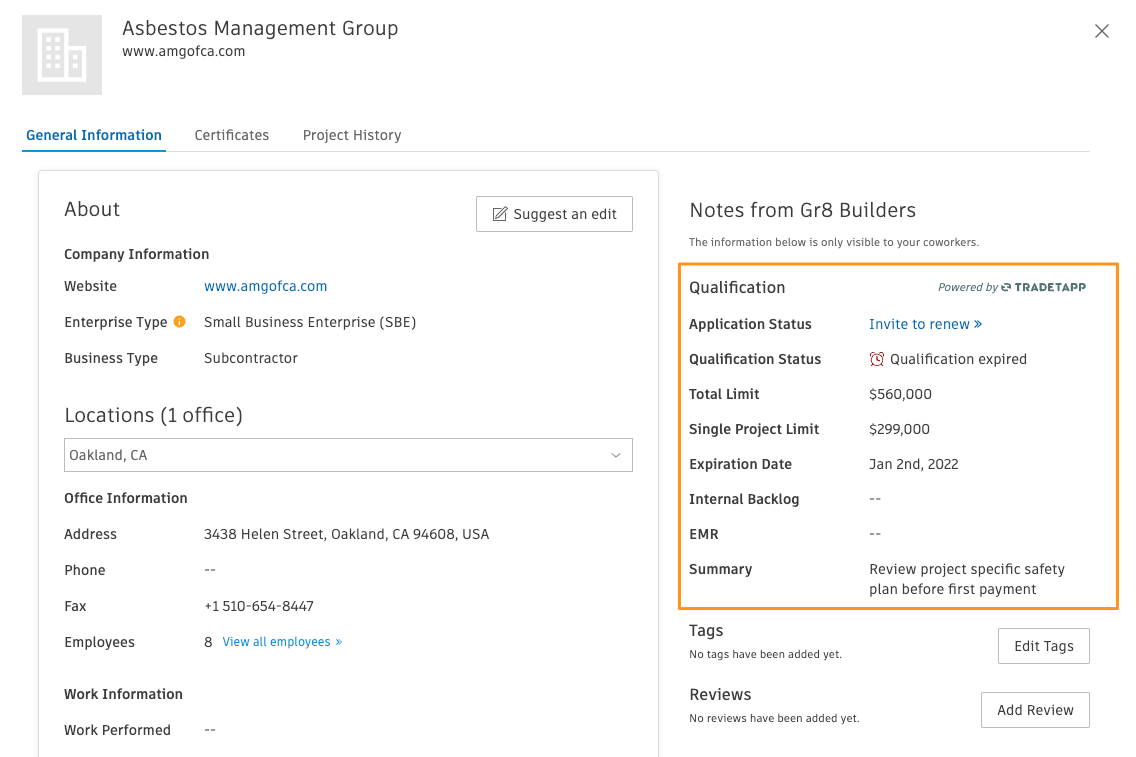
Task: Click the double chevron after Invite to renew
Action: pyautogui.click(x=978, y=324)
